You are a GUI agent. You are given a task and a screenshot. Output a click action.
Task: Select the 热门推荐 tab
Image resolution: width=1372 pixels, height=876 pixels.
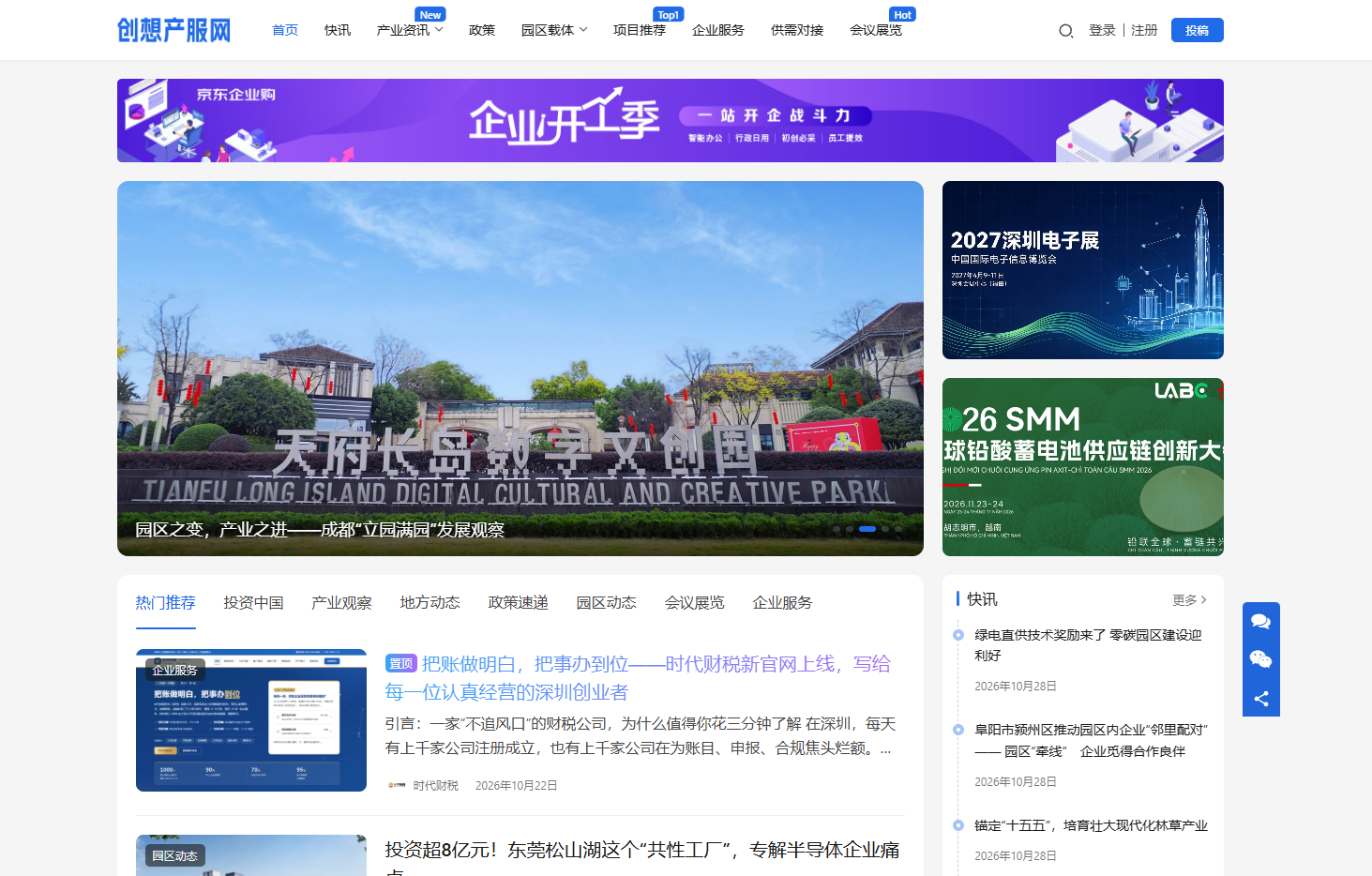[166, 602]
